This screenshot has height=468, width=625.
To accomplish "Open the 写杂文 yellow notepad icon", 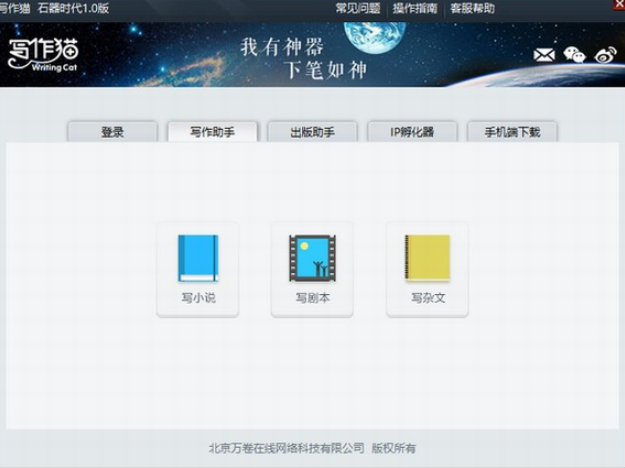I will click(x=427, y=260).
